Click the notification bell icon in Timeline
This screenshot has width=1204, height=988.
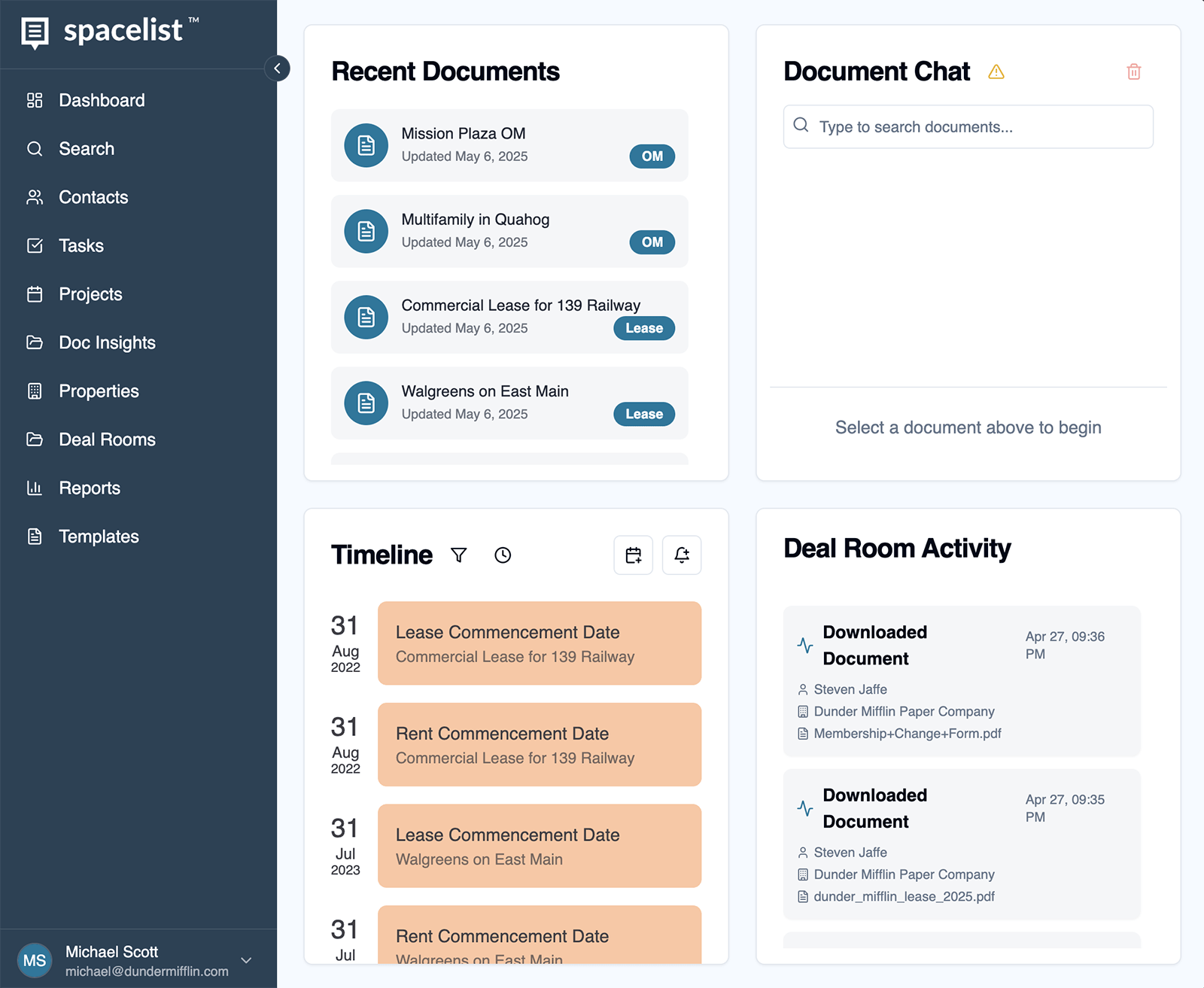(681, 555)
